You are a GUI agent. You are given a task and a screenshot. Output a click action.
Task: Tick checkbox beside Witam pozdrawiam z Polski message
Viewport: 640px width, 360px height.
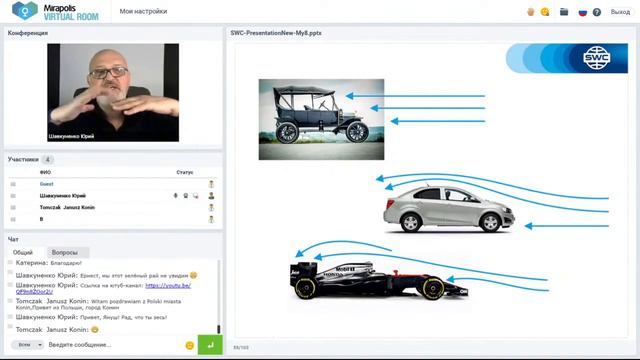click(11, 300)
